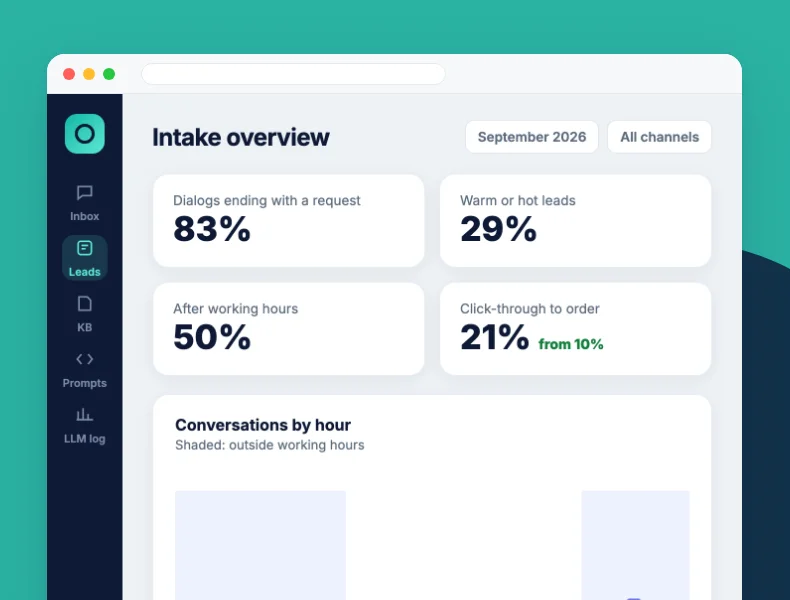This screenshot has height=600, width=790.
Task: Click the KB label in sidebar
Action: [85, 327]
